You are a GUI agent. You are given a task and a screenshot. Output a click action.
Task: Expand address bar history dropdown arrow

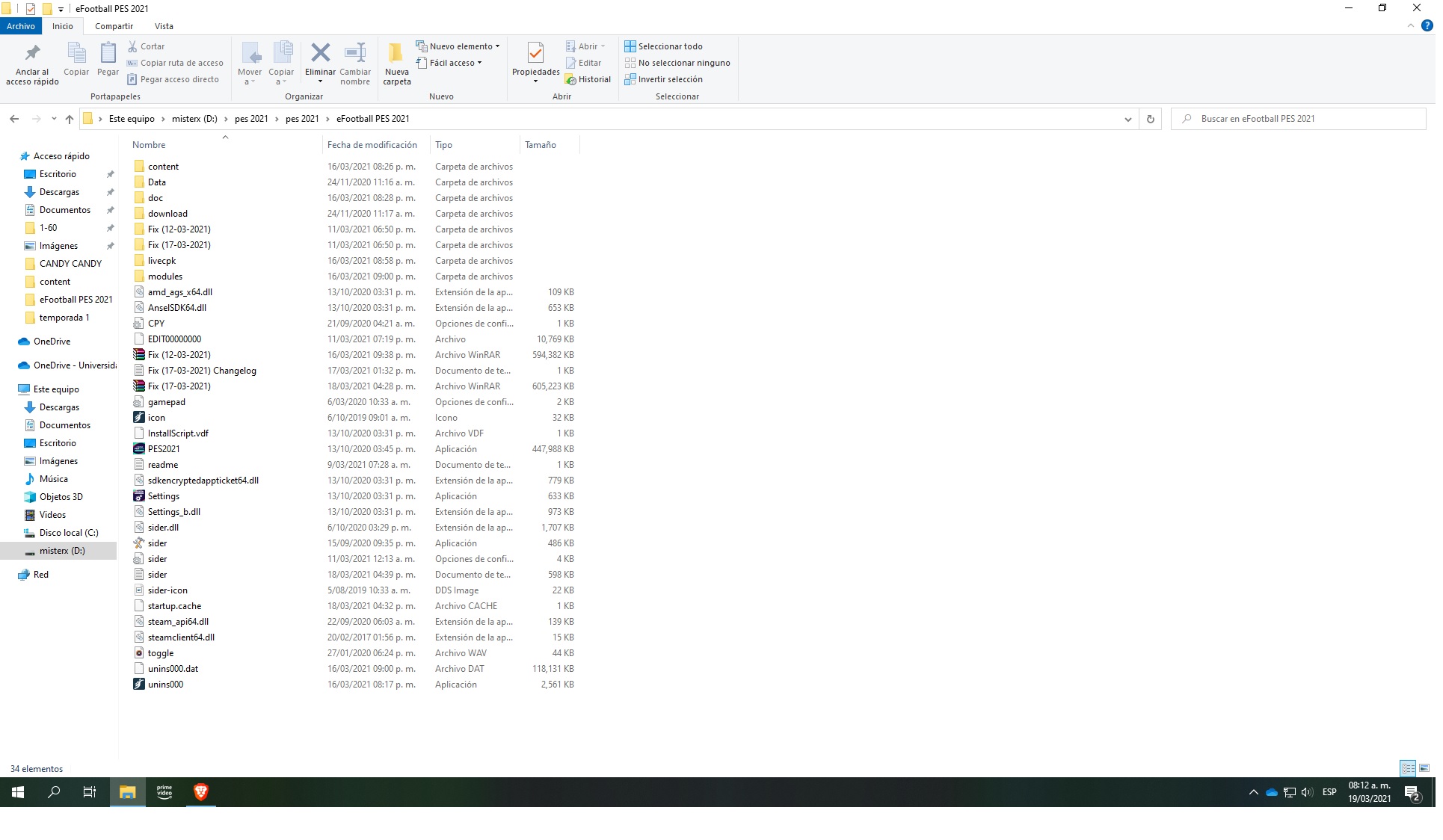coord(1127,119)
